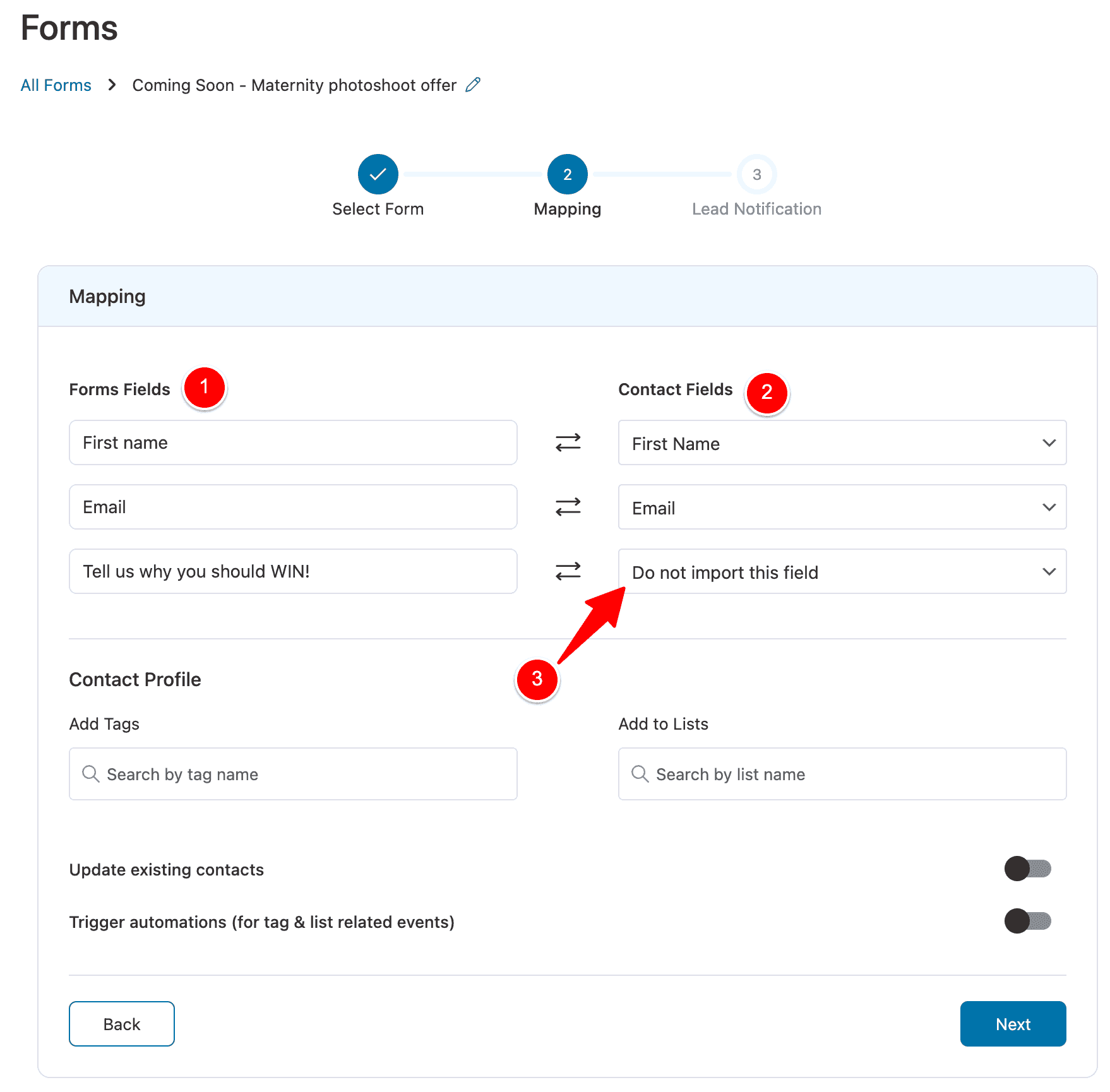Expand the Email contact field dropdown
The height and width of the screenshot is (1092, 1110).
(842, 507)
